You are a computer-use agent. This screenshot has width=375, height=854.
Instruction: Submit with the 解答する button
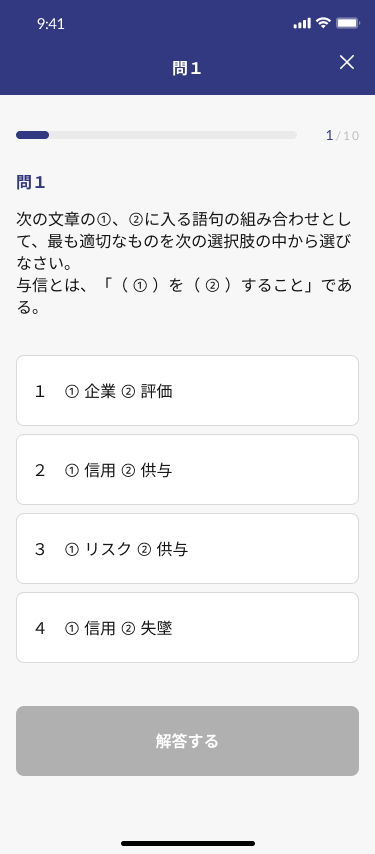click(x=187, y=741)
